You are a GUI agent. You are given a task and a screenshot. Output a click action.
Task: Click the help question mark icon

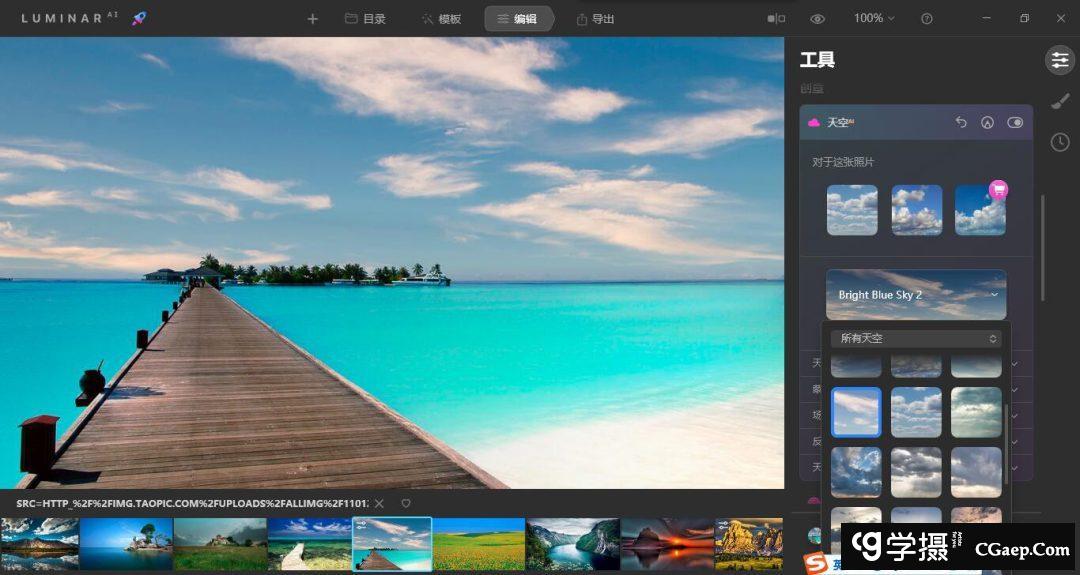927,19
